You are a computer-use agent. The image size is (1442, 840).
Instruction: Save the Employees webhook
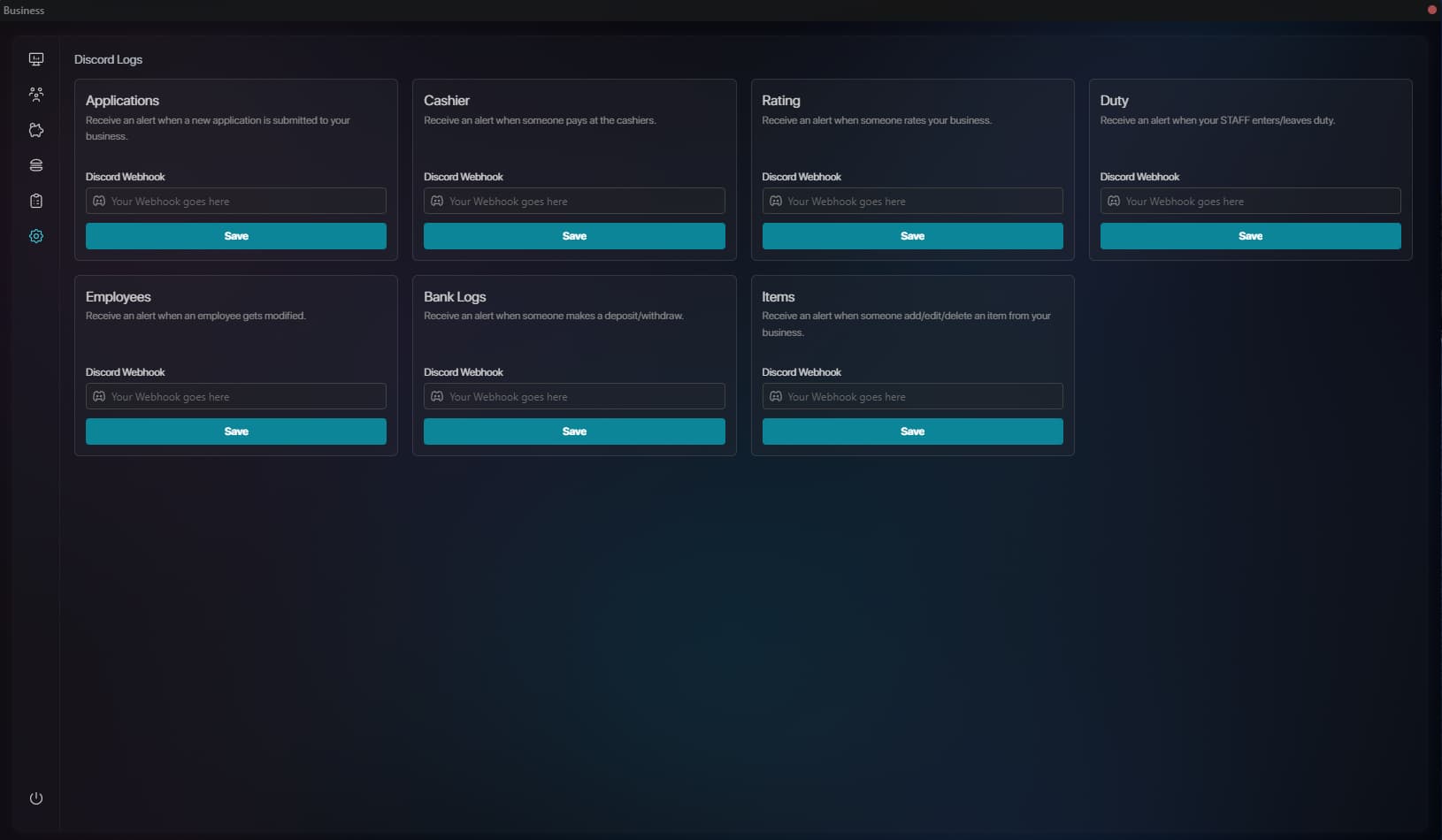pos(235,431)
